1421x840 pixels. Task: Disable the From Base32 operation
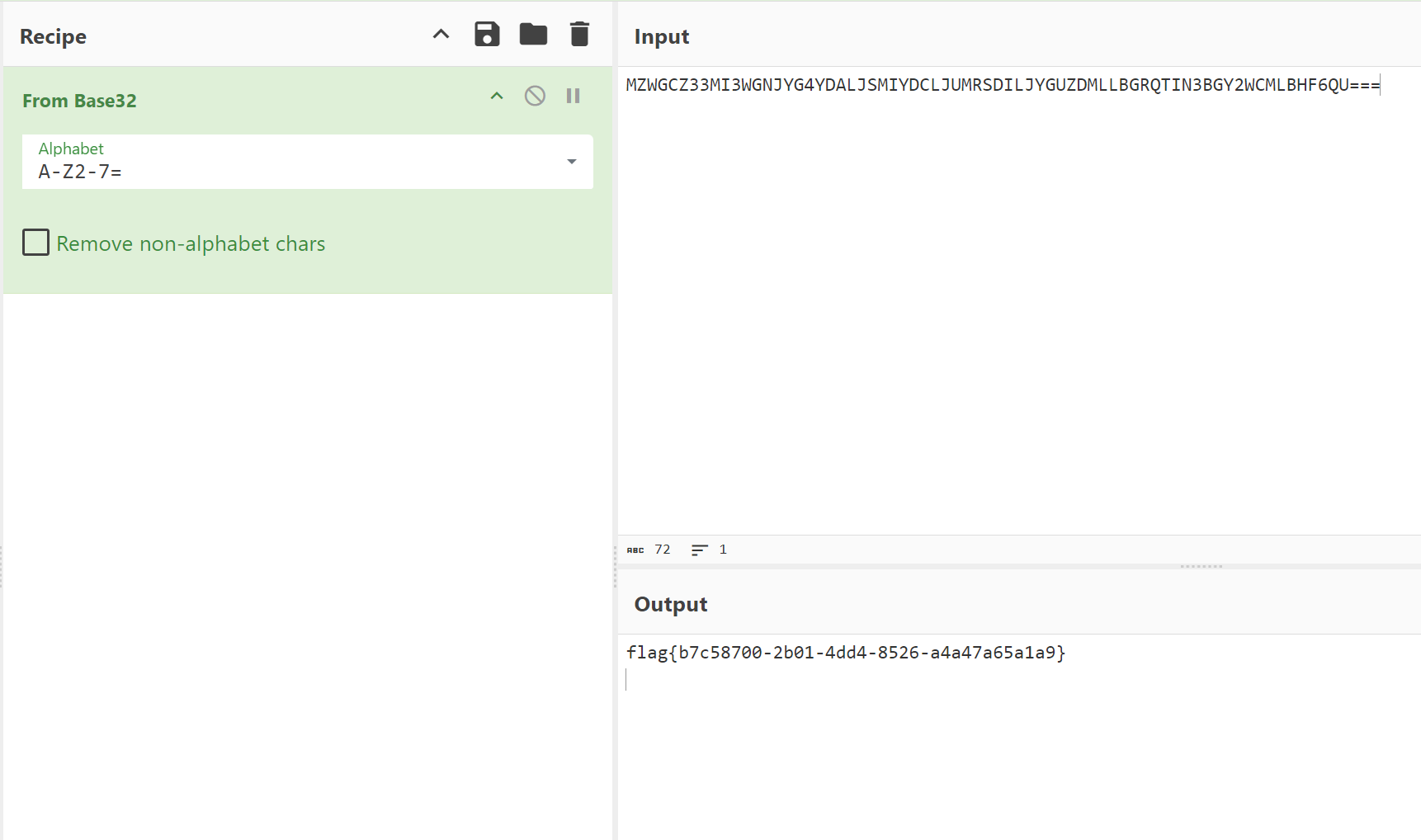click(x=535, y=97)
